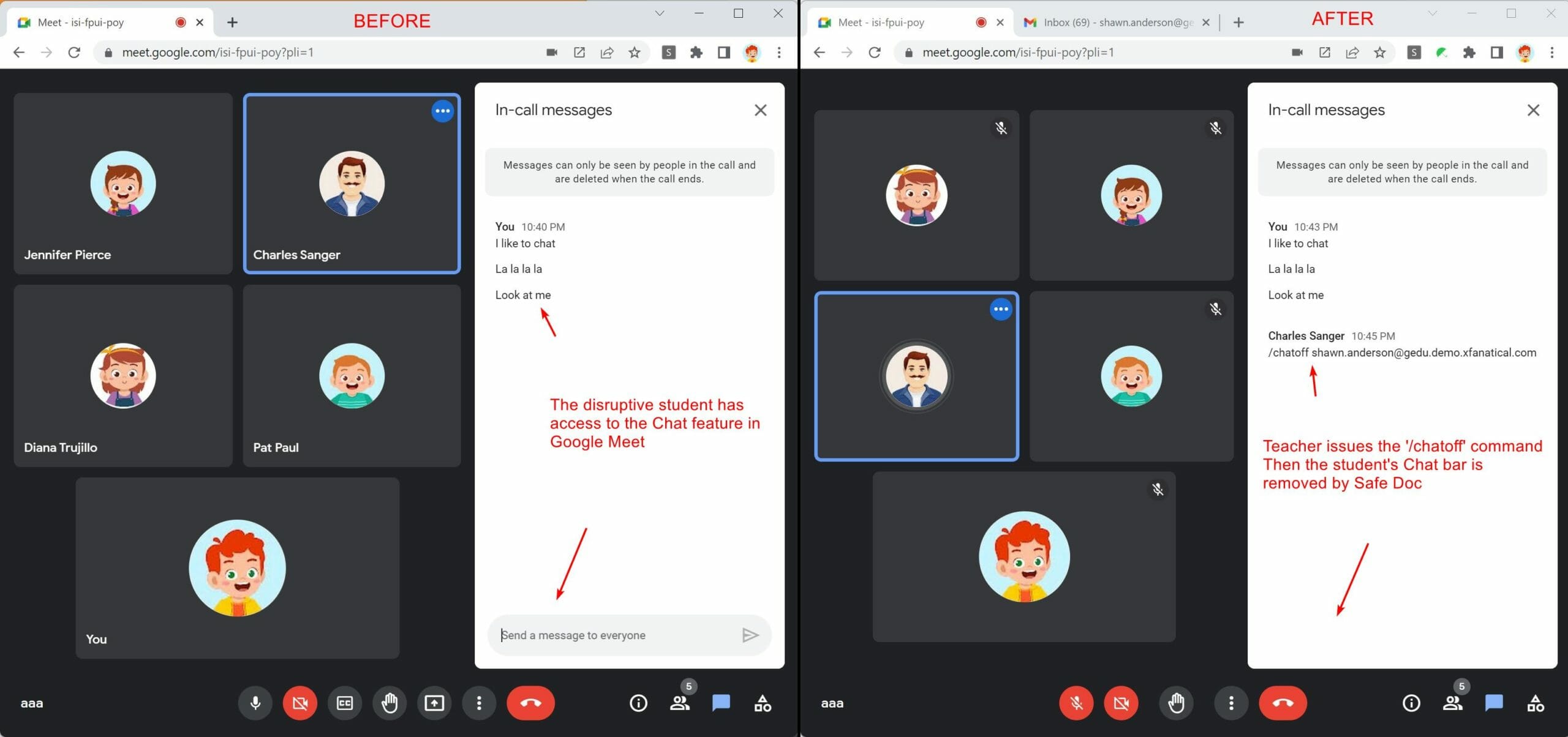Click the Google Meet activities icon
This screenshot has width=1568, height=737.
click(762, 703)
